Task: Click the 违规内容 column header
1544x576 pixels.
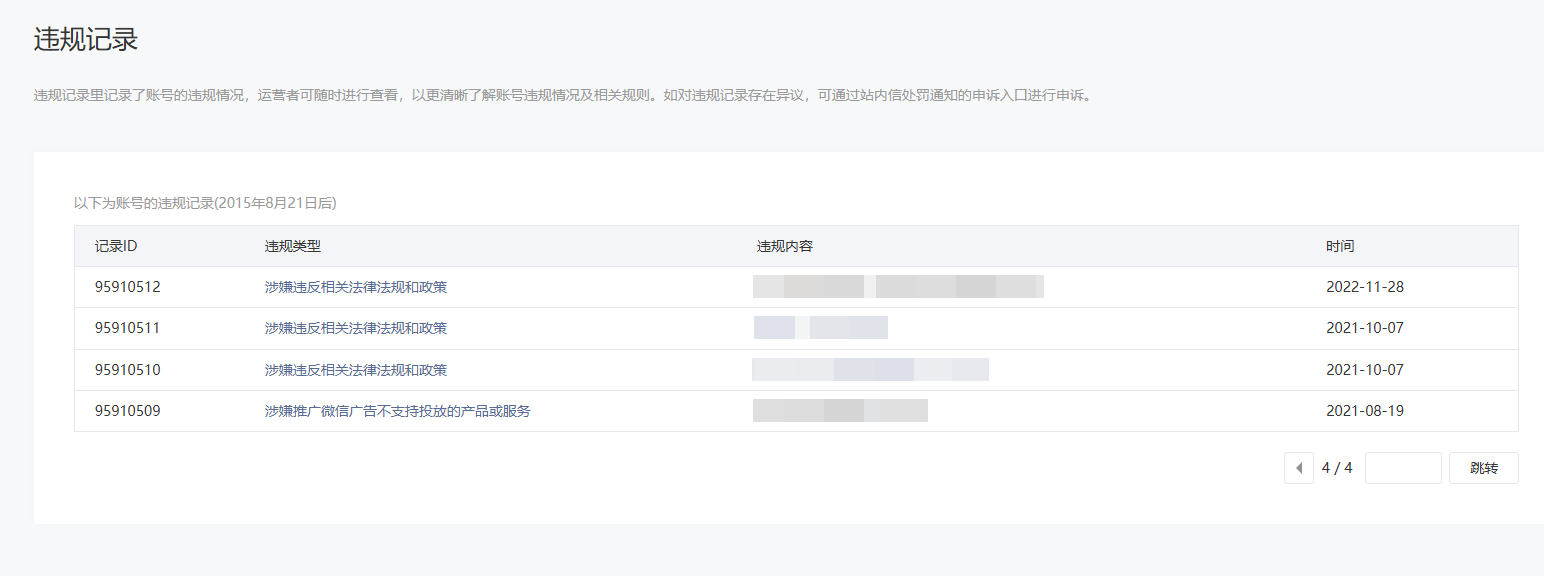Action: click(x=785, y=246)
